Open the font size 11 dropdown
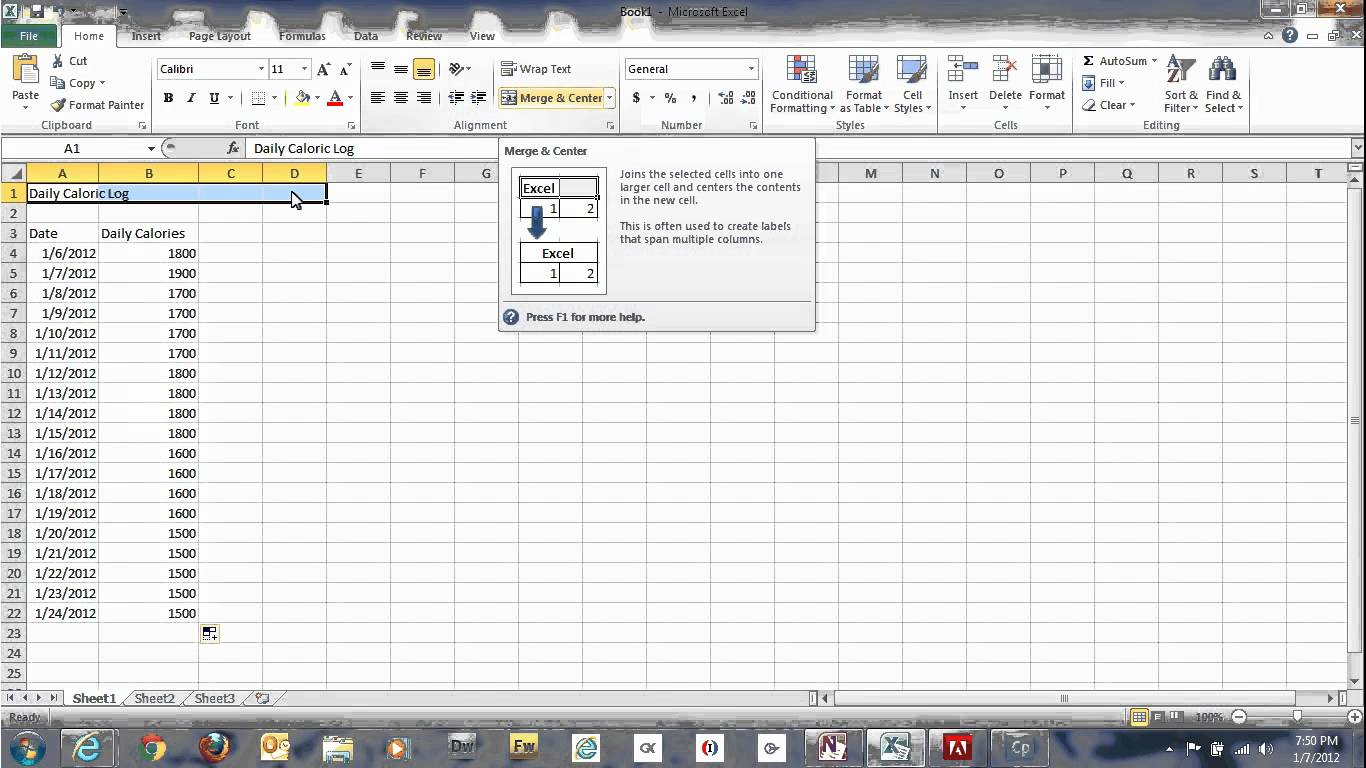This screenshot has height=768, width=1366. pyautogui.click(x=304, y=69)
